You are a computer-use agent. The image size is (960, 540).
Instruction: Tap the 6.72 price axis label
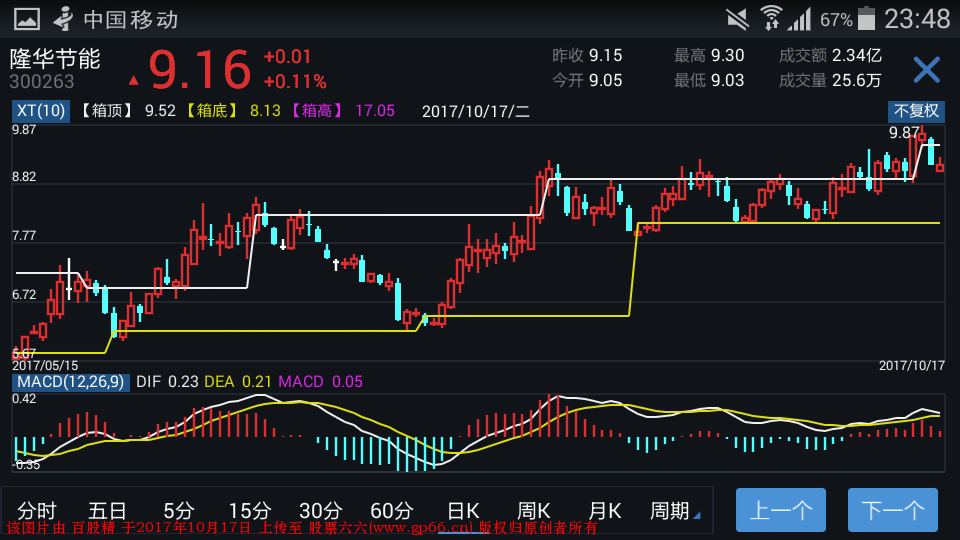tap(24, 294)
